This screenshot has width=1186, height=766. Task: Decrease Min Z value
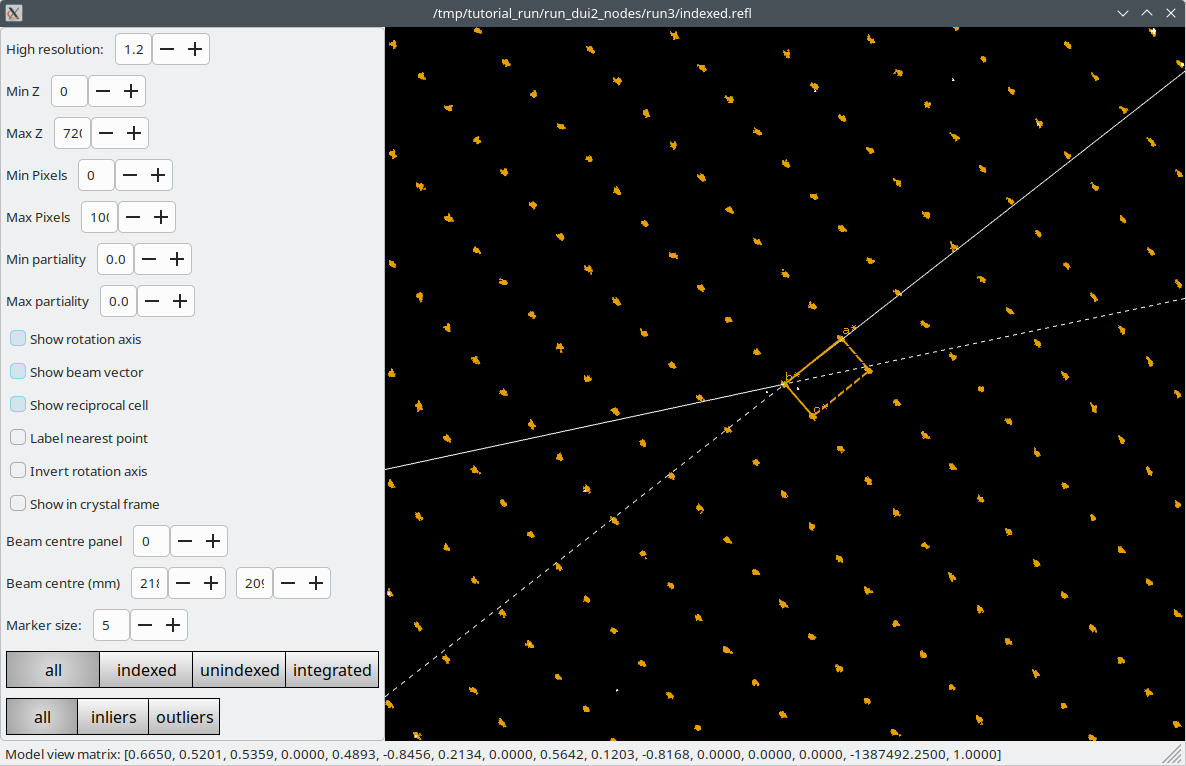click(103, 91)
